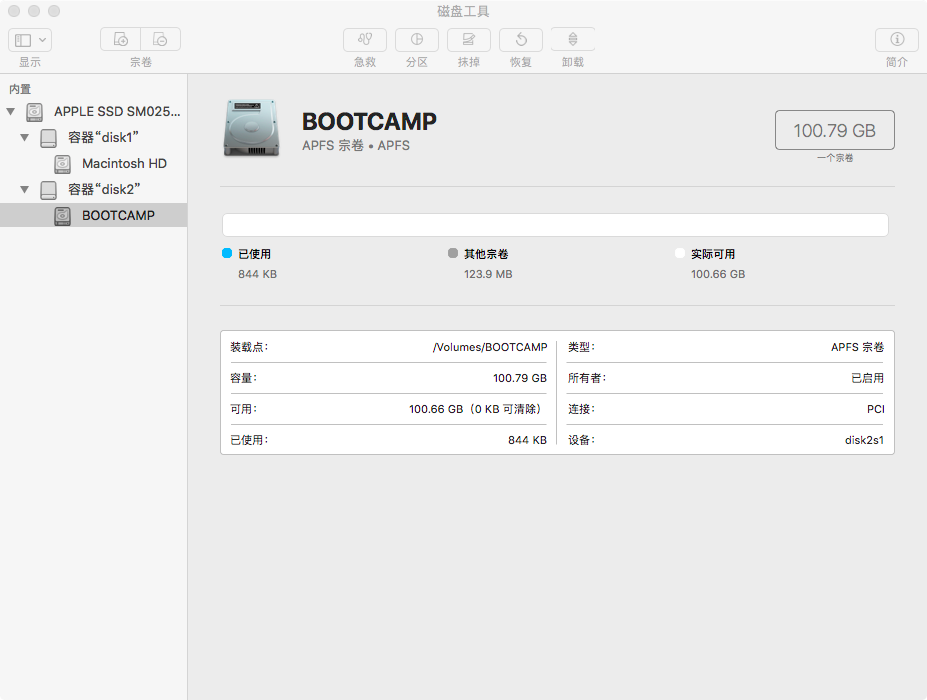
Task: Select the APPLE SSD physical disk
Action: tap(117, 112)
